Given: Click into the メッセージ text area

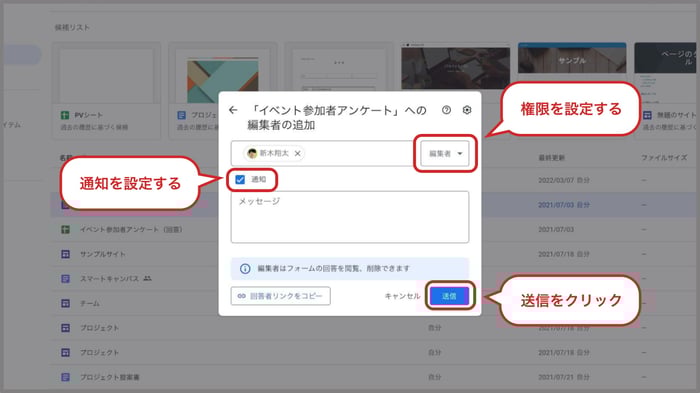Looking at the screenshot, I should coord(350,217).
